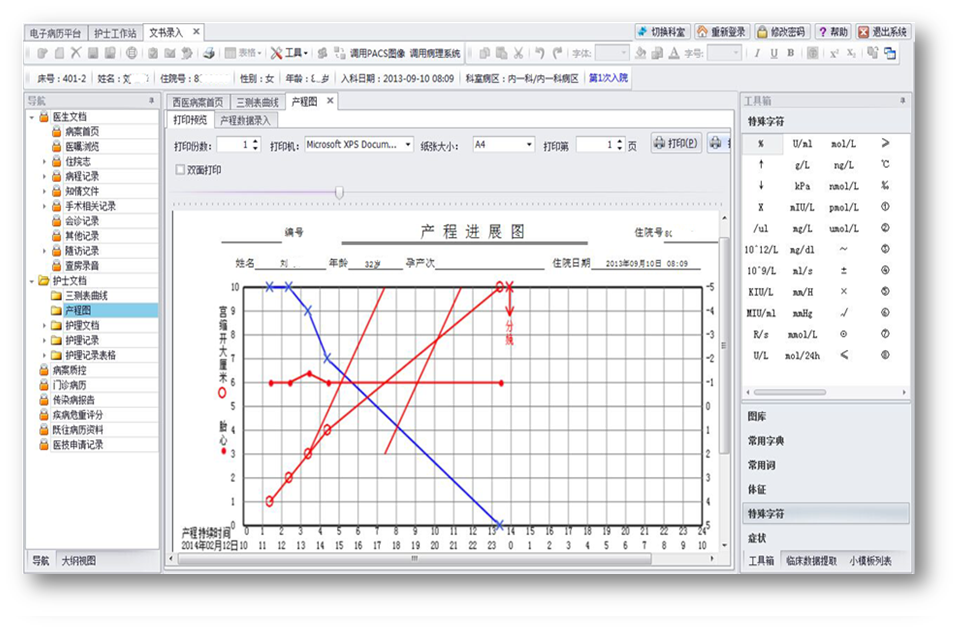957x631 pixels.
Task: Expand the 手术相关记录 tree folder
Action: pyautogui.click(x=44, y=206)
